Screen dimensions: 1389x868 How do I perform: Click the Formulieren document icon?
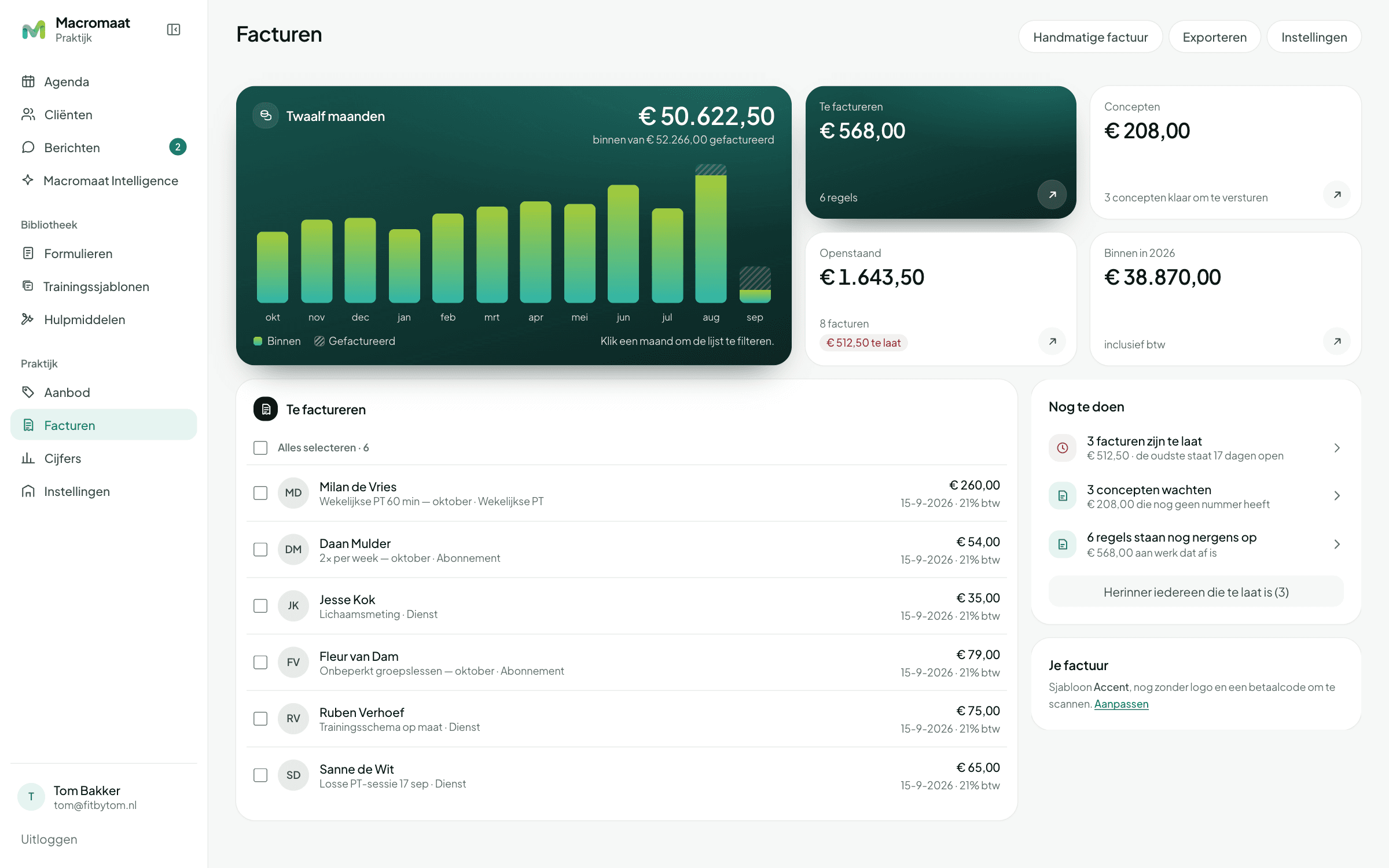click(28, 253)
